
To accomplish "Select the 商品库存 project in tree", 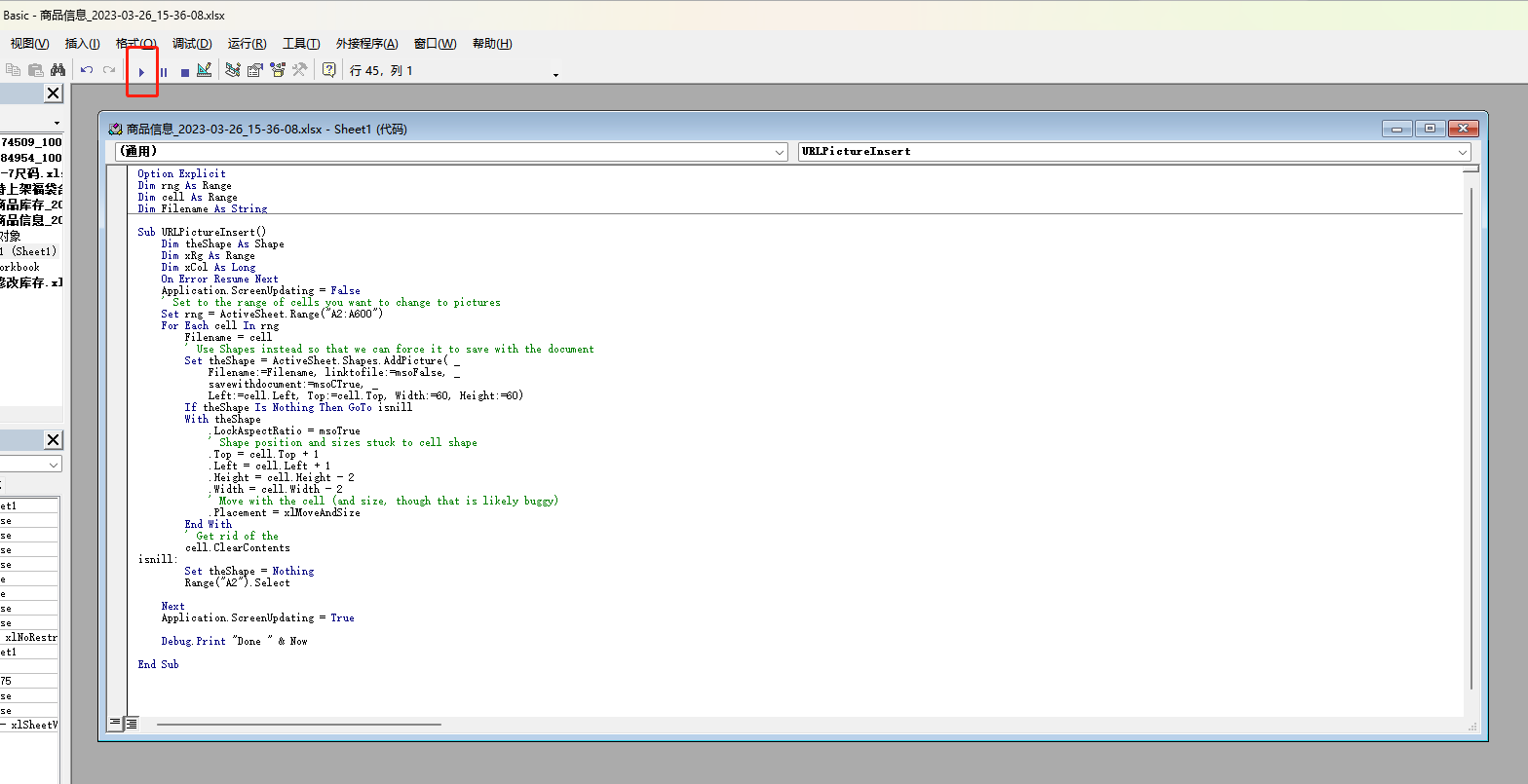I will [x=30, y=205].
